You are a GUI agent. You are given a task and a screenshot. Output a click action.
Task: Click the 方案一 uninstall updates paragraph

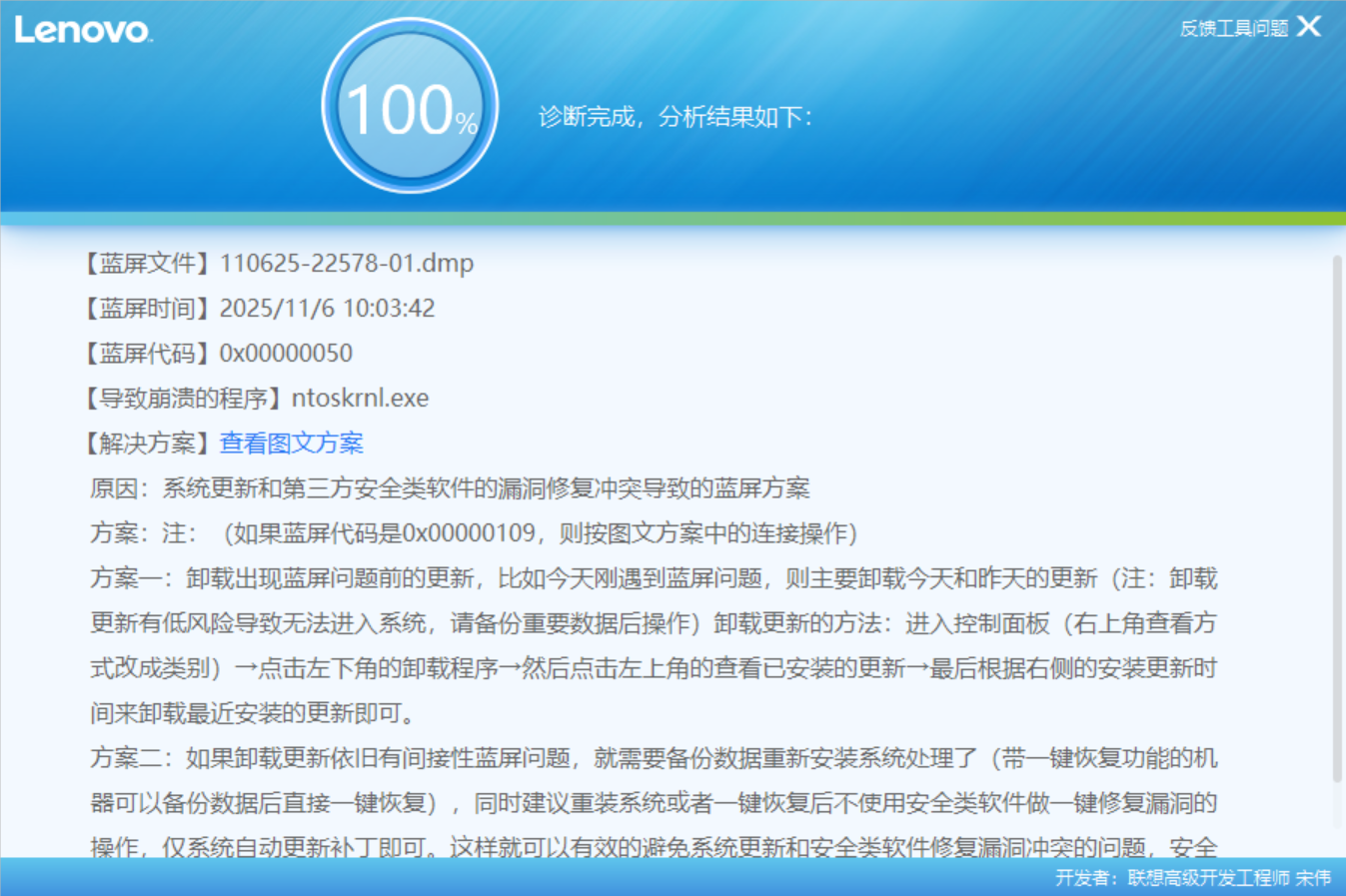[654, 645]
